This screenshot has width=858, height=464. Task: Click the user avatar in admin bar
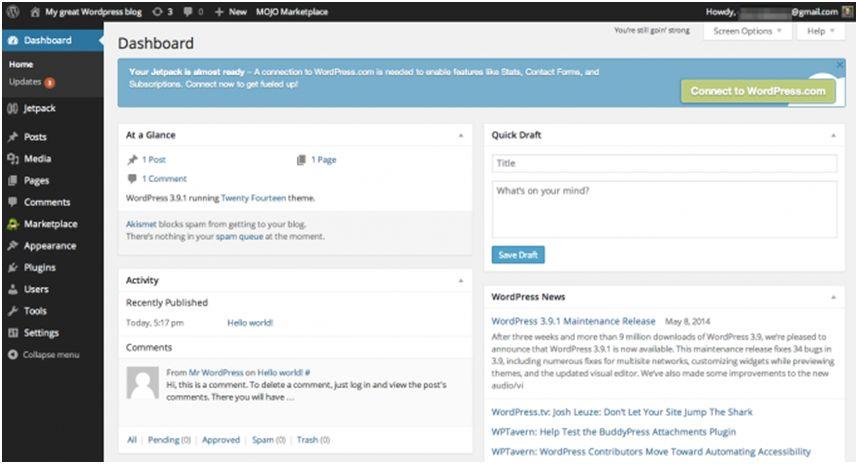[848, 11]
